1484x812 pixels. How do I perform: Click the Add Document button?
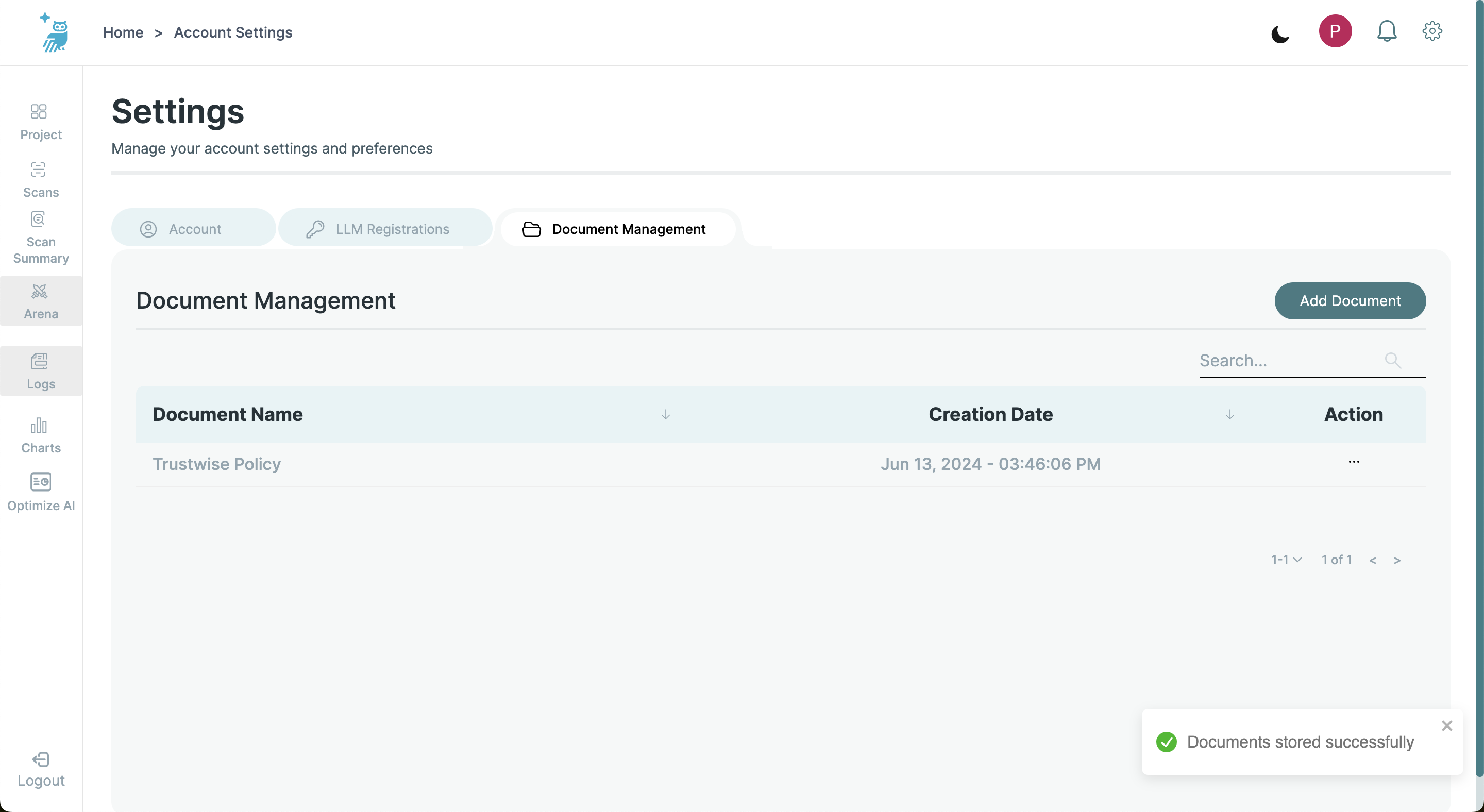point(1350,300)
